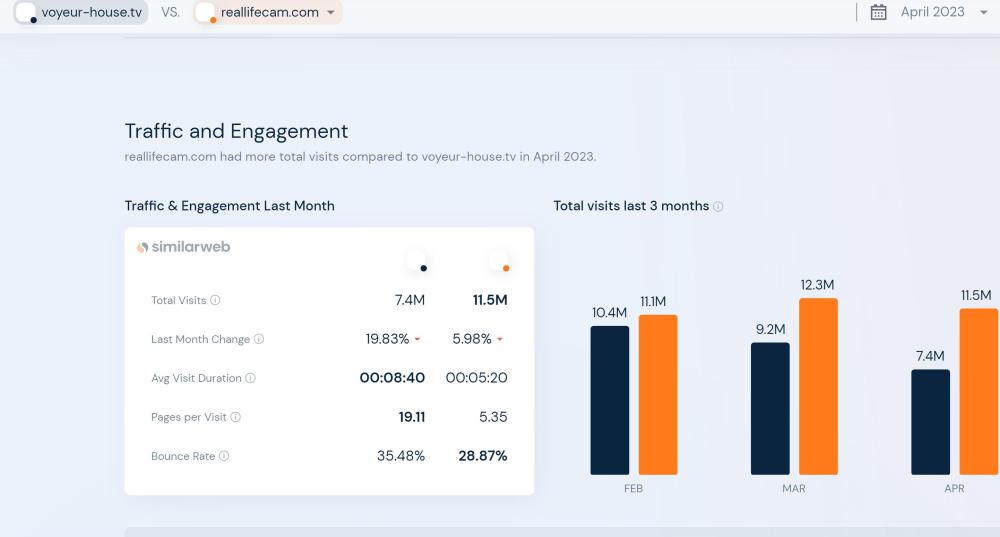Expand the reallifecam.com competitor dropdown
The width and height of the screenshot is (1000, 537).
331,12
